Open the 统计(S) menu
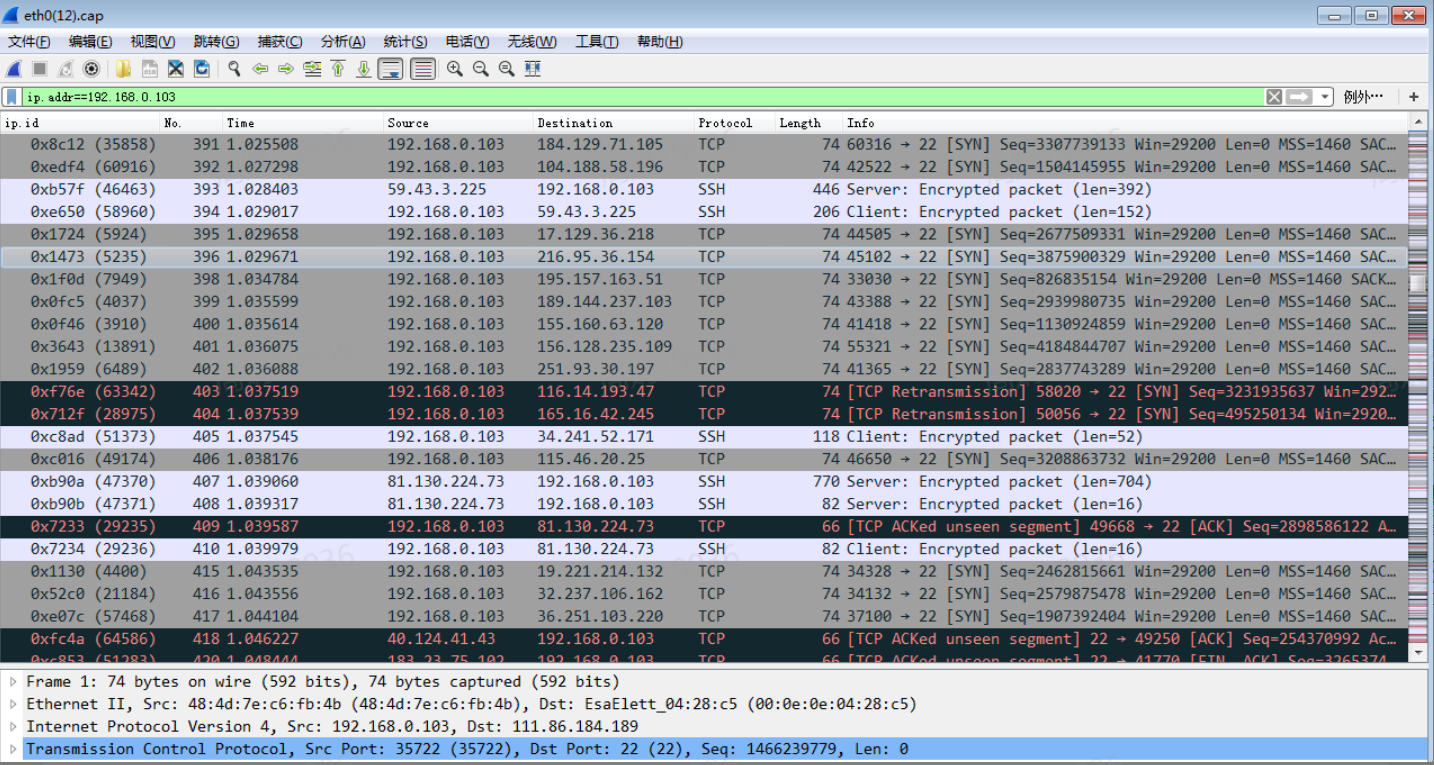This screenshot has width=1434, height=765. pos(405,41)
